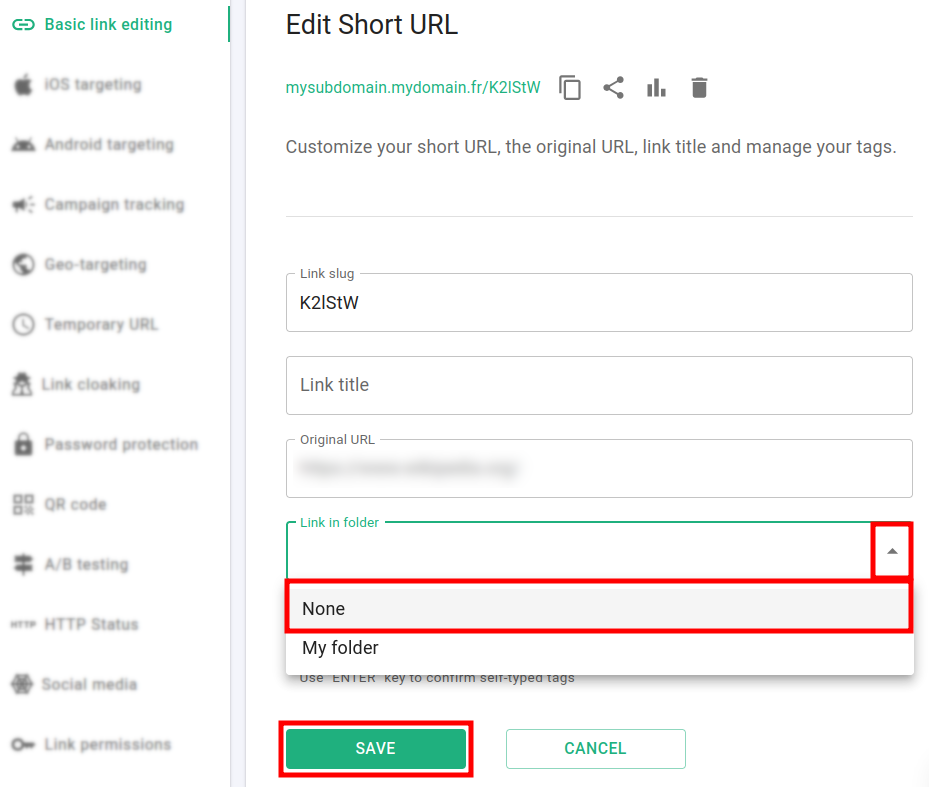Screen dimensions: 929x787
Task: Click the CANCEL button
Action: [x=595, y=748]
